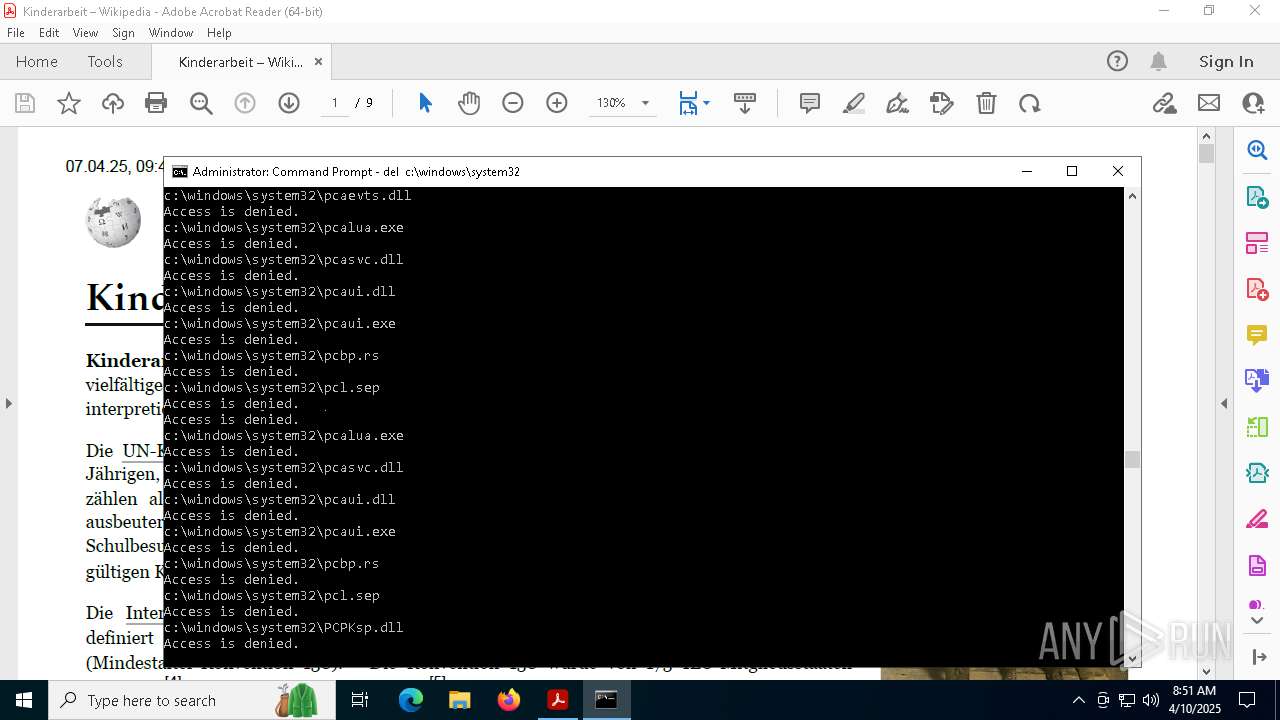Switch to the Home tab

point(37,62)
